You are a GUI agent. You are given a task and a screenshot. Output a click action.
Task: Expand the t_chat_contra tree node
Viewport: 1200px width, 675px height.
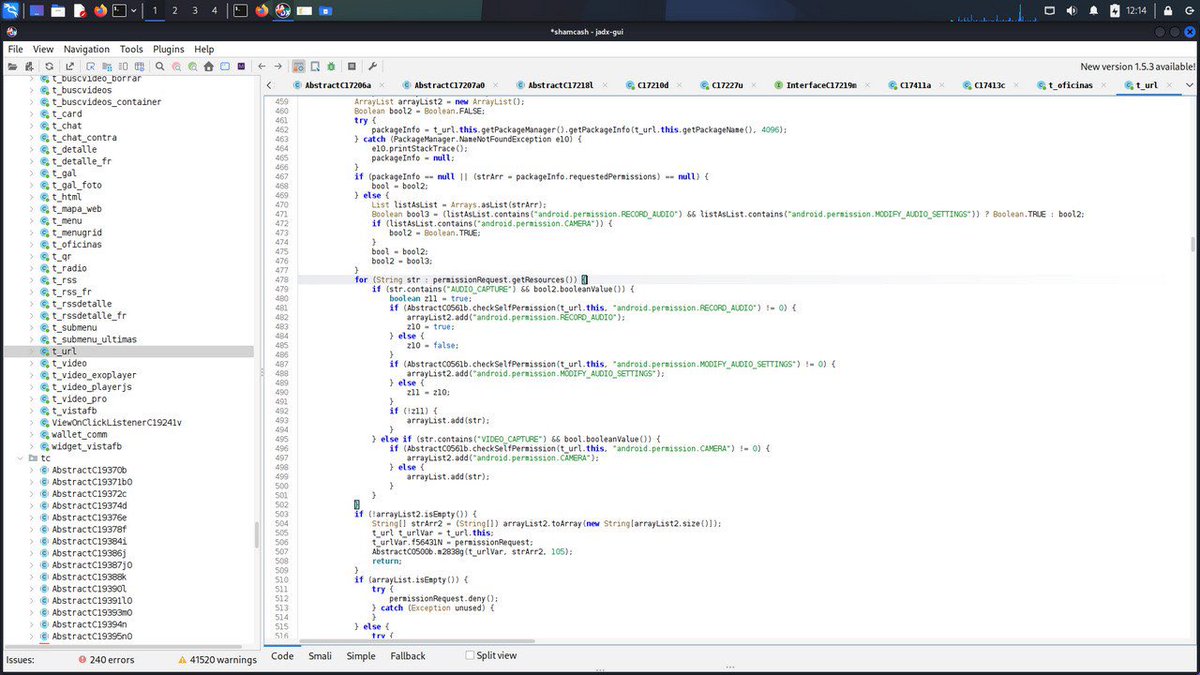[x=31, y=138]
